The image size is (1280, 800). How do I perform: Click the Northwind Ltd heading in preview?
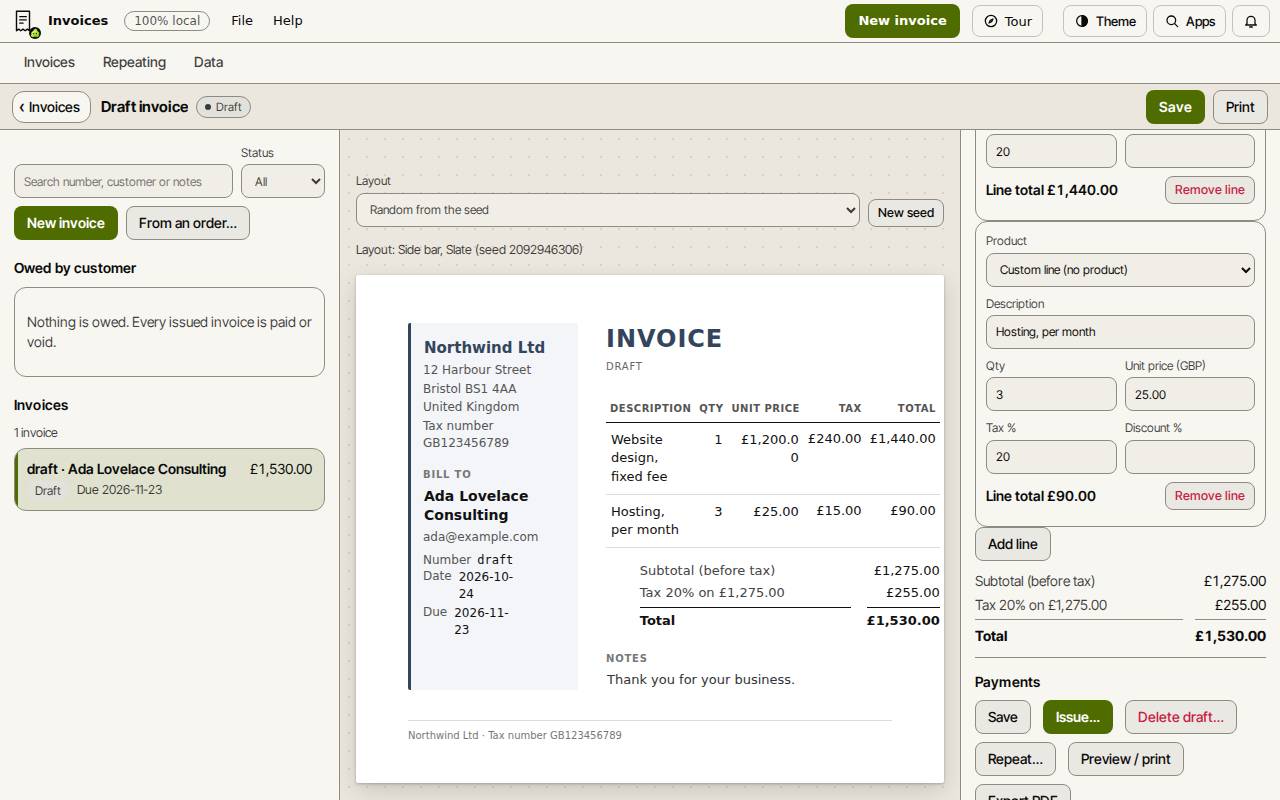[484, 347]
